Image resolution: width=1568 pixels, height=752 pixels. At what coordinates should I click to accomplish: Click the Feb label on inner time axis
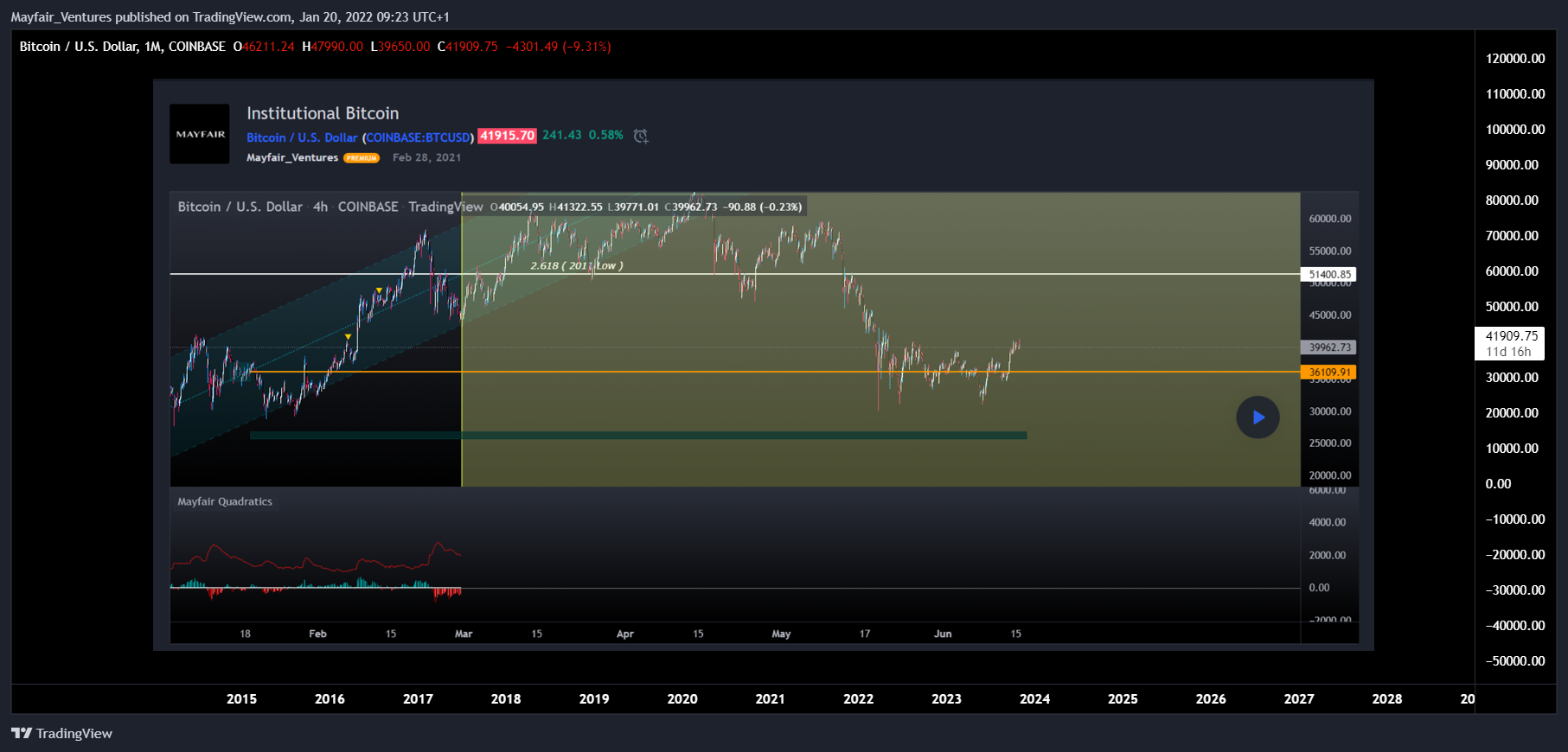click(317, 634)
